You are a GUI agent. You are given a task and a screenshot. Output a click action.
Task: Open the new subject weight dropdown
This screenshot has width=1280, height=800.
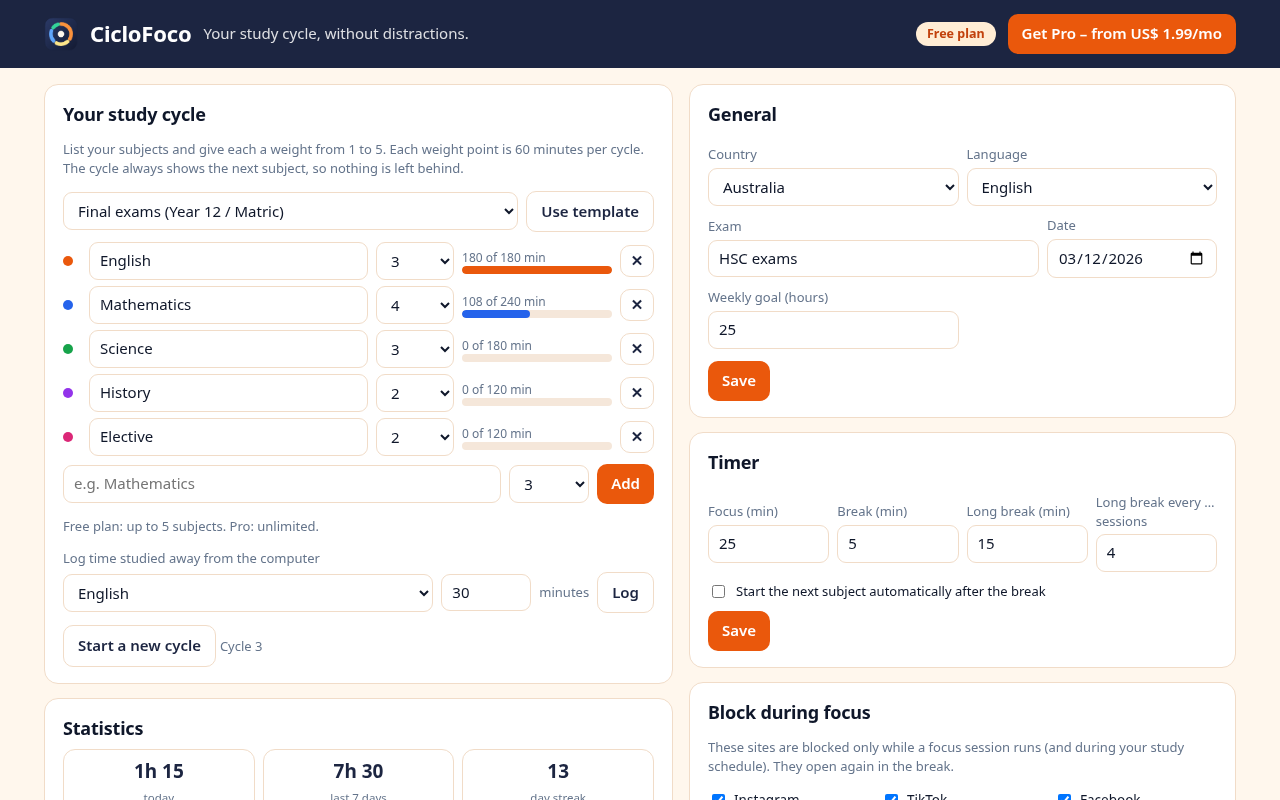tap(549, 484)
